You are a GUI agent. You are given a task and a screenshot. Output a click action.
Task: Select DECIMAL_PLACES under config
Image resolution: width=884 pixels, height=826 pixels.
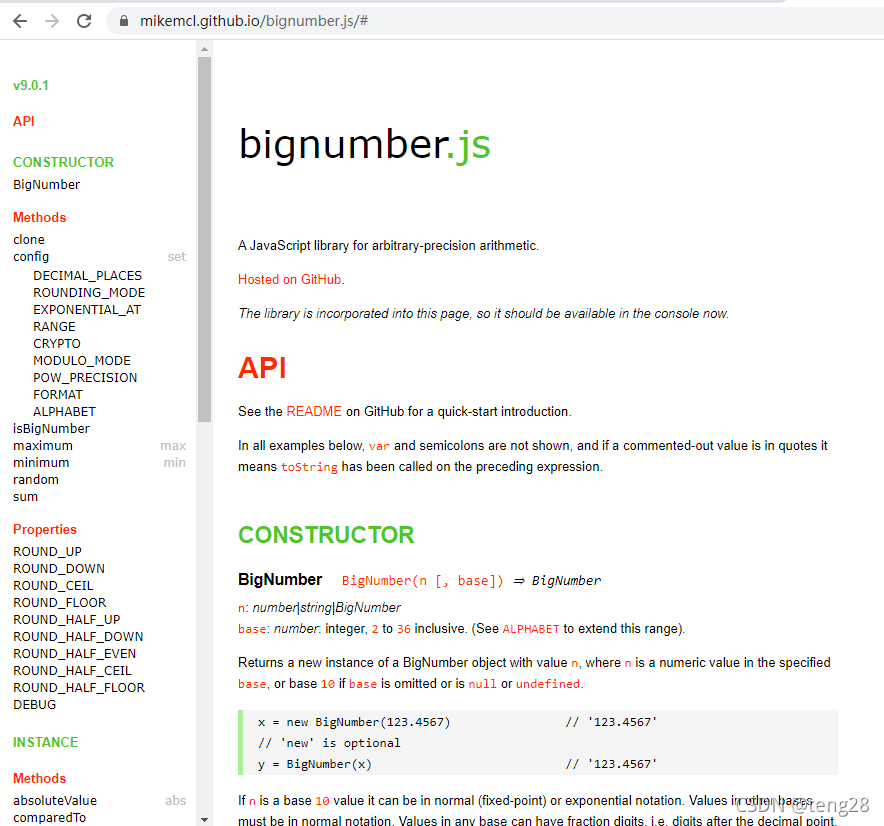(x=88, y=275)
